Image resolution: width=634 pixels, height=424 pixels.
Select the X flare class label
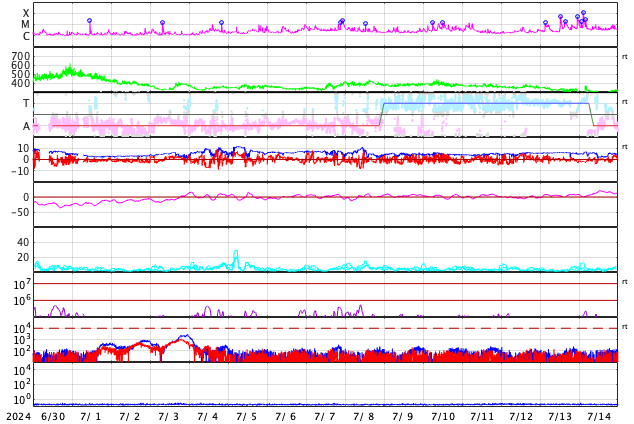coord(26,13)
